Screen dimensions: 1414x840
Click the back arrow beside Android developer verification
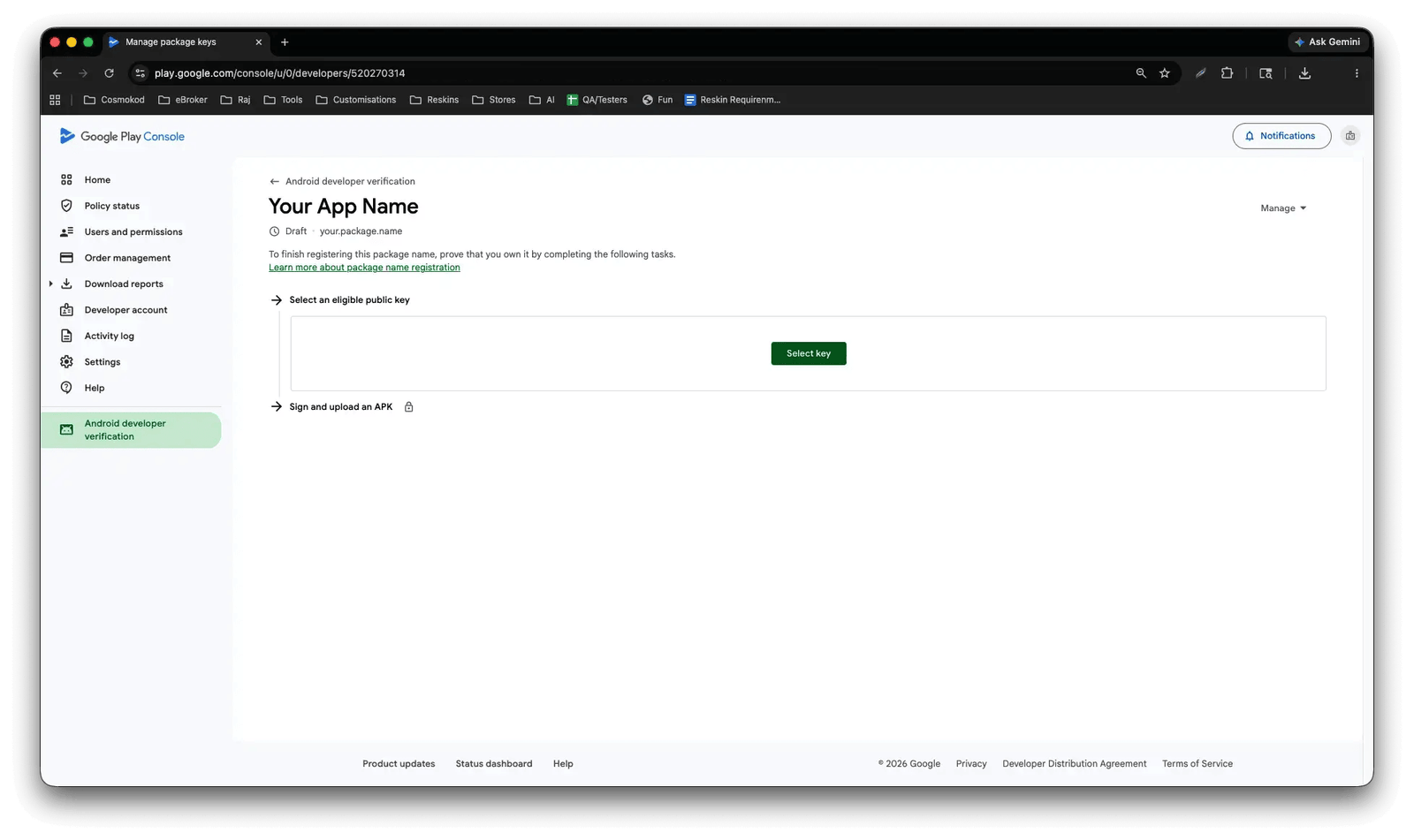tap(274, 181)
